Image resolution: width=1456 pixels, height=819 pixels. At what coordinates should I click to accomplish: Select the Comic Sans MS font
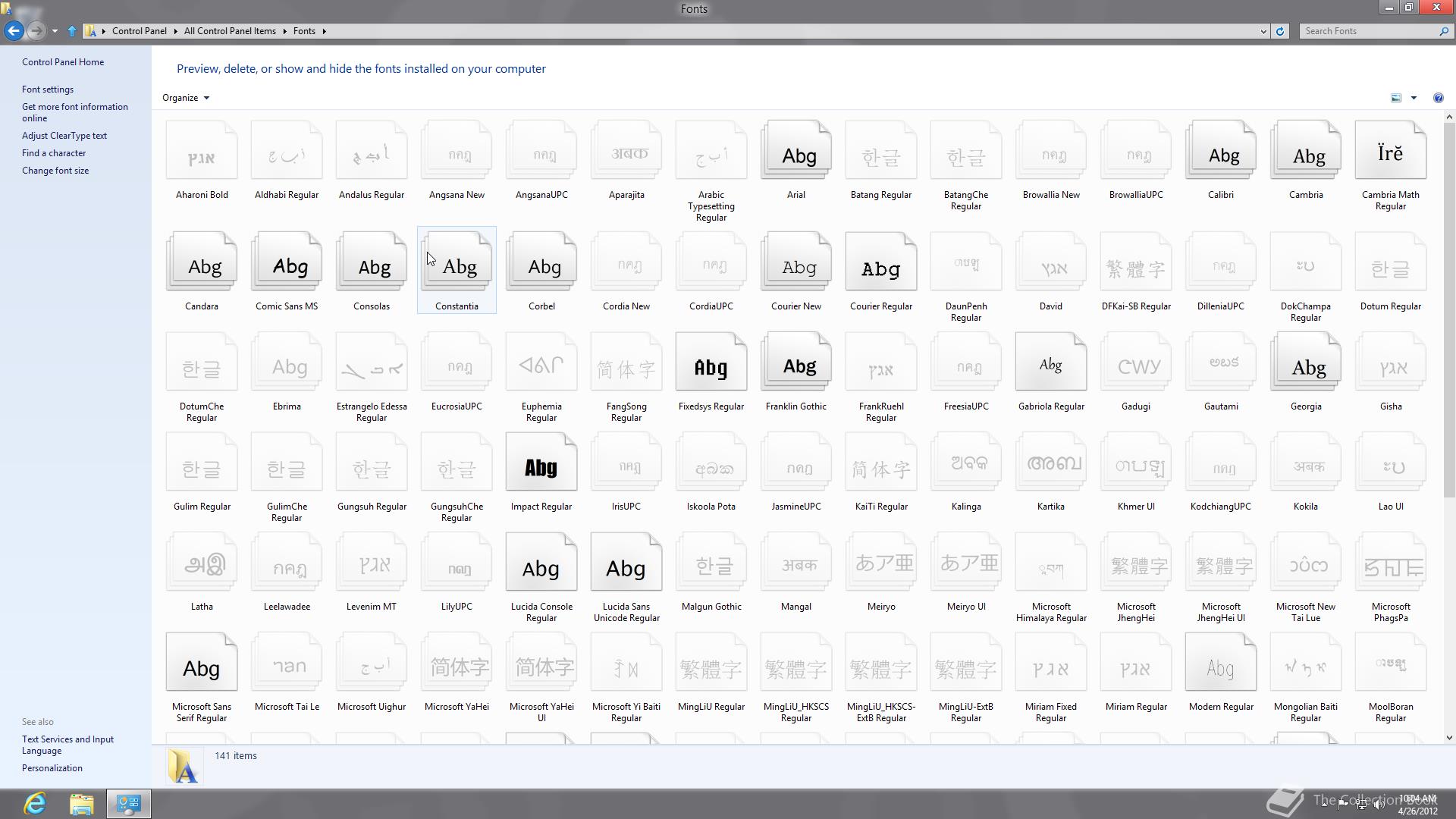287,262
